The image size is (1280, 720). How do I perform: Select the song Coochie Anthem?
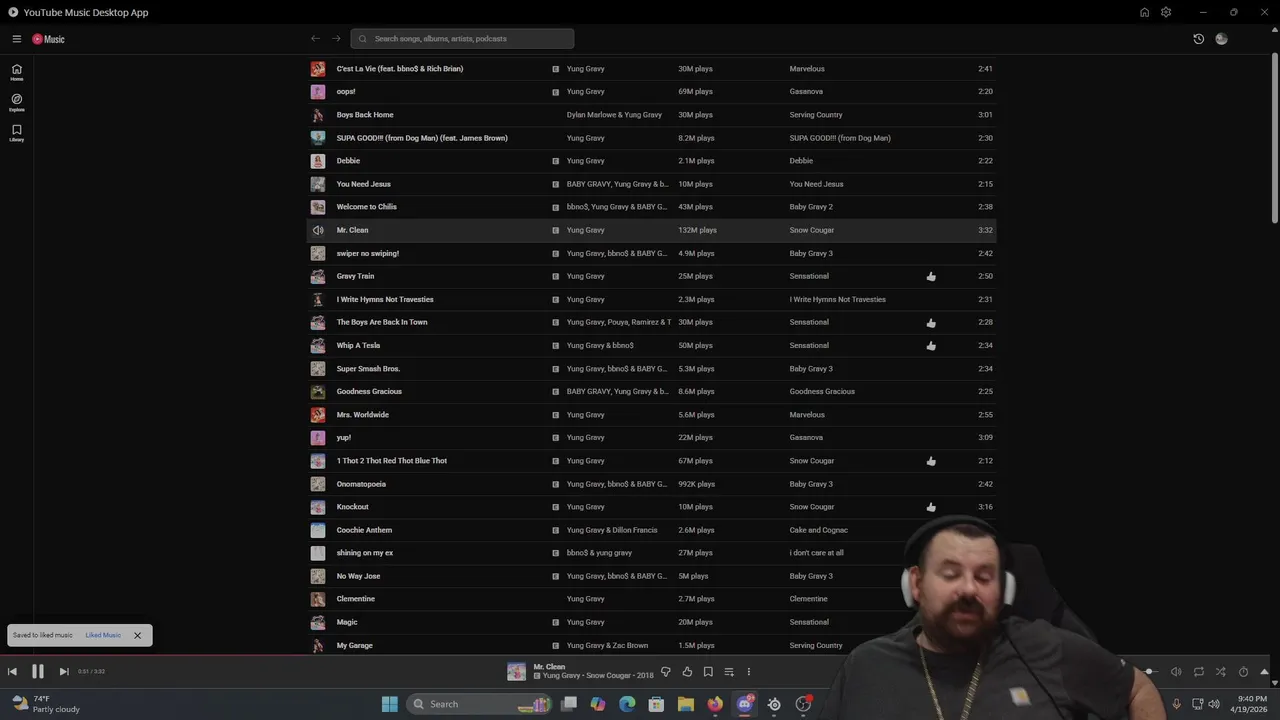pos(364,530)
